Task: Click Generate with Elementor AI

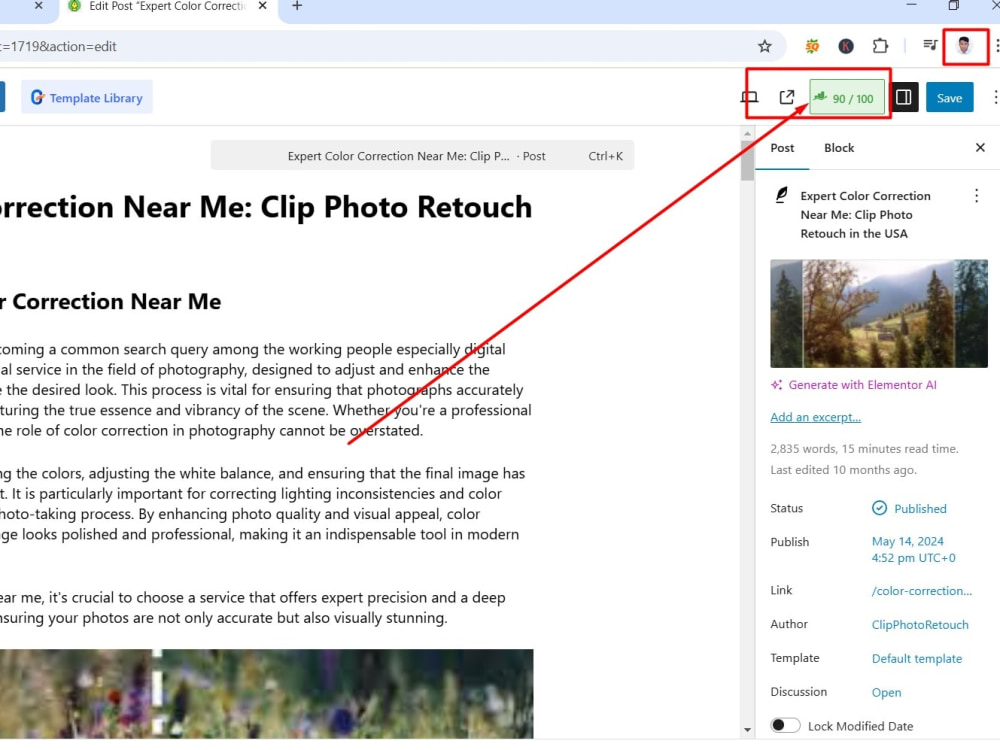Action: pyautogui.click(x=853, y=385)
